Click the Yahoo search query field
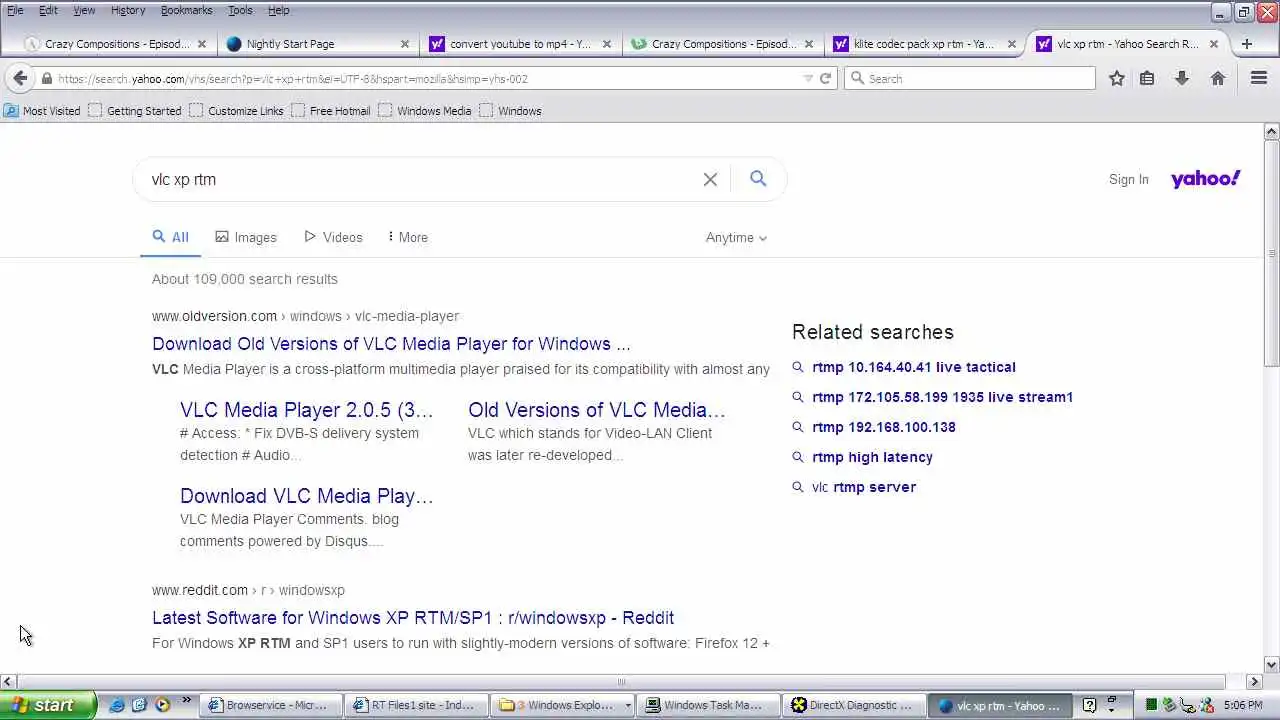The width and height of the screenshot is (1280, 720). [x=420, y=179]
